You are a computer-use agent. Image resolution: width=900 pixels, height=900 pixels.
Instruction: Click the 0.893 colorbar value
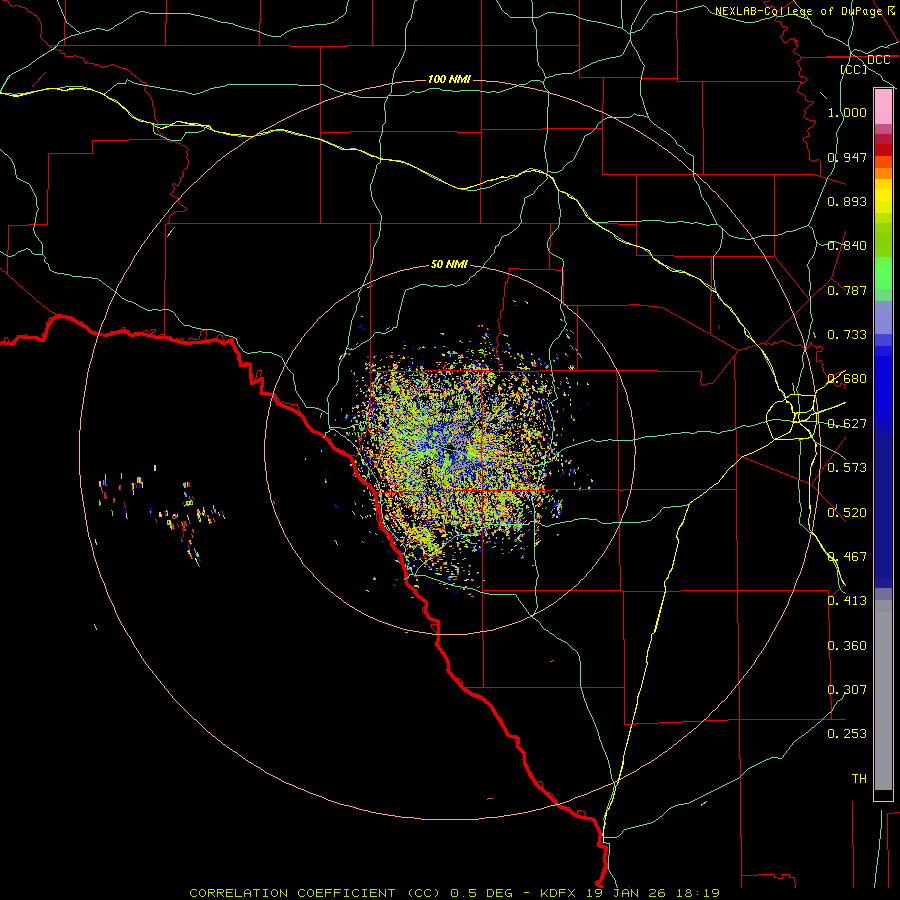coord(847,201)
